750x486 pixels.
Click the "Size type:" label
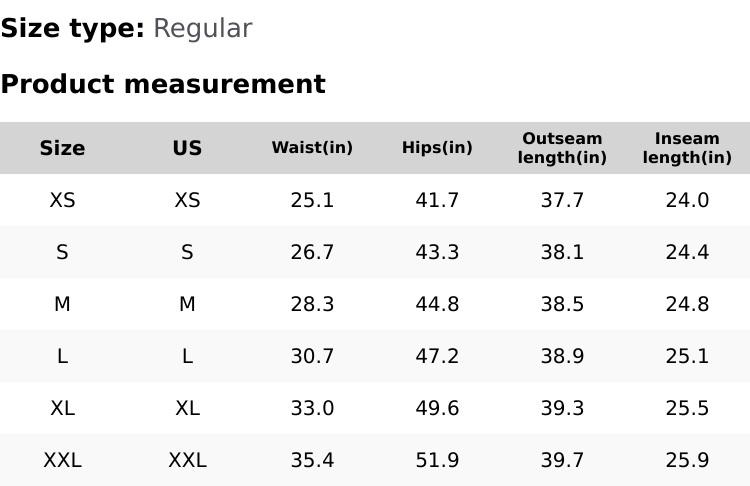[x=72, y=28]
